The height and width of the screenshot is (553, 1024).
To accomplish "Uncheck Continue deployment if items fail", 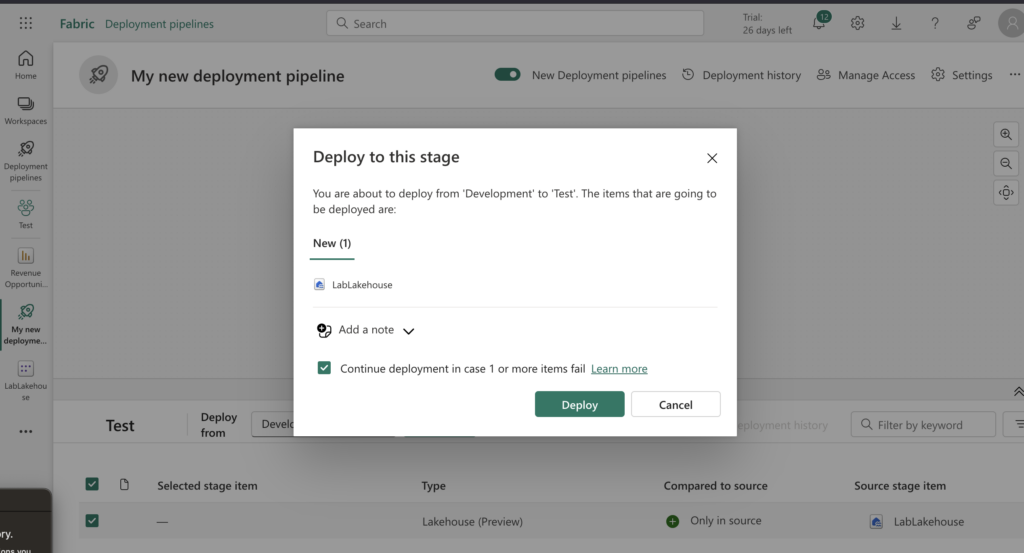I will click(x=324, y=368).
